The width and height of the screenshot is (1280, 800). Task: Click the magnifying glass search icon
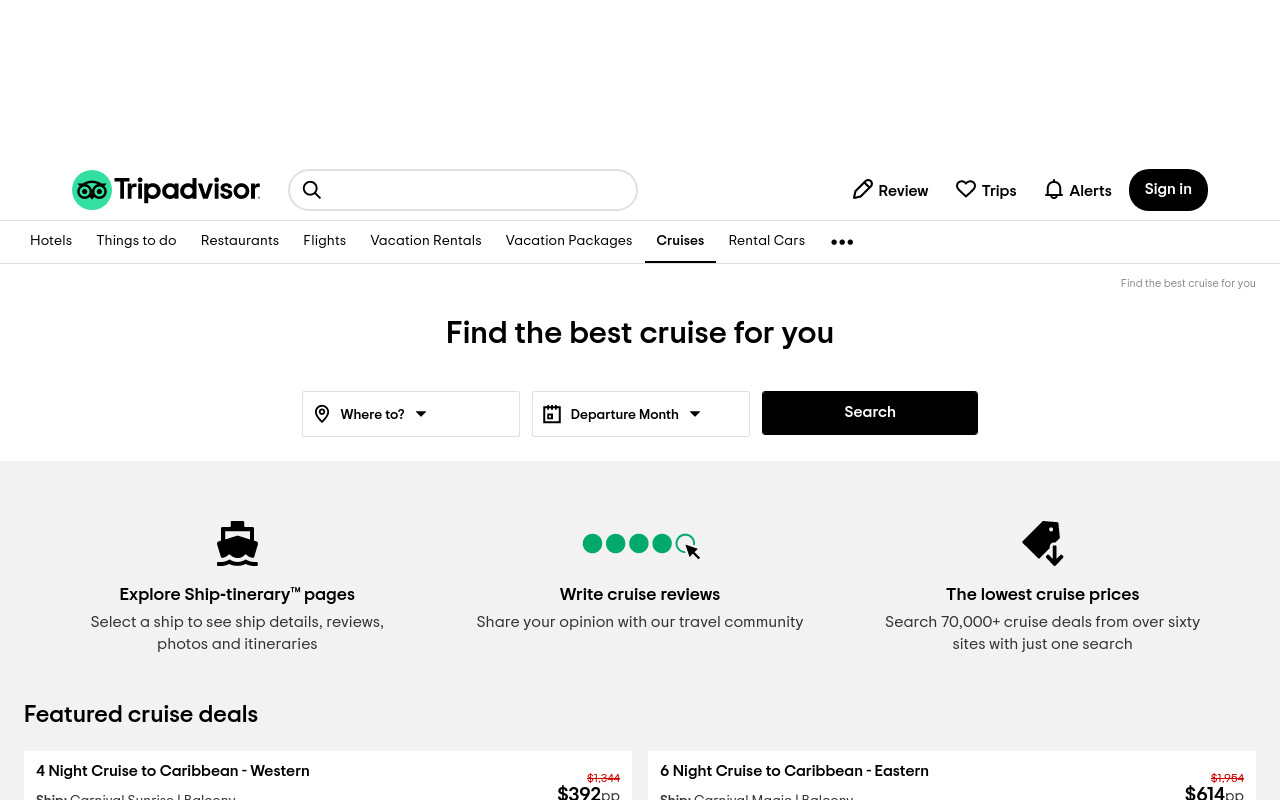click(x=312, y=190)
